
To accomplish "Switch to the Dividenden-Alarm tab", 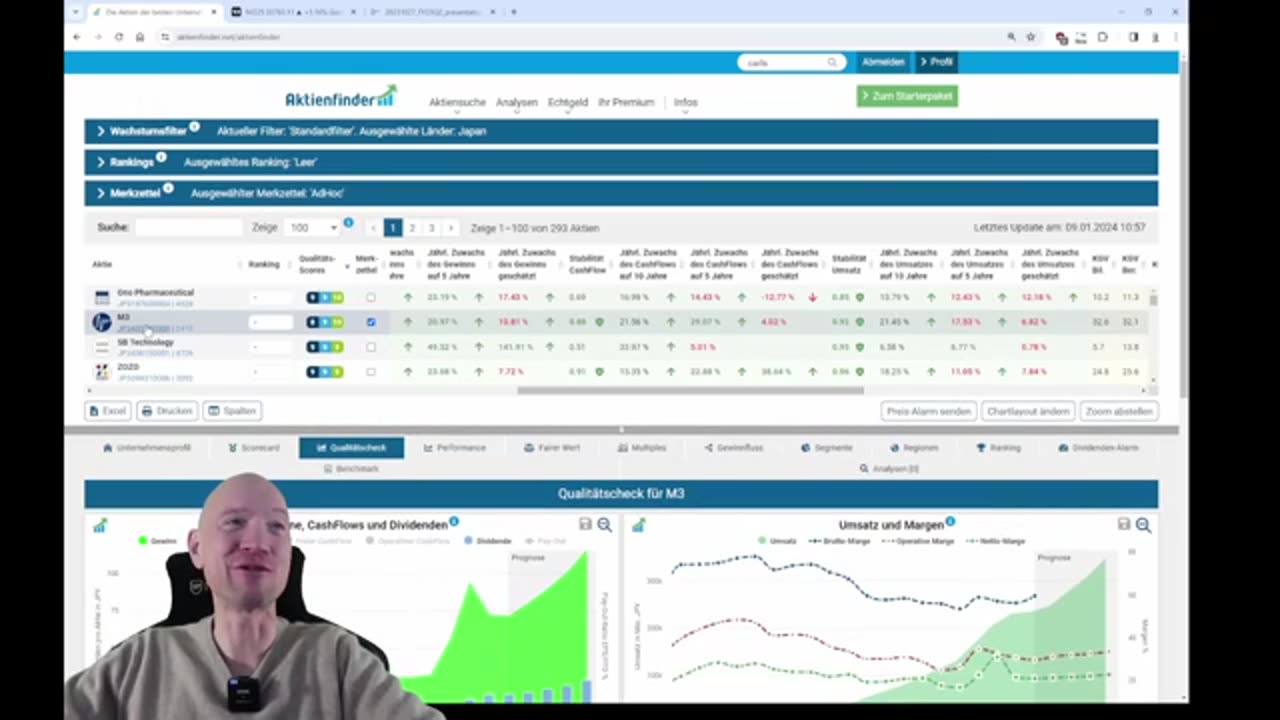I will point(1099,448).
